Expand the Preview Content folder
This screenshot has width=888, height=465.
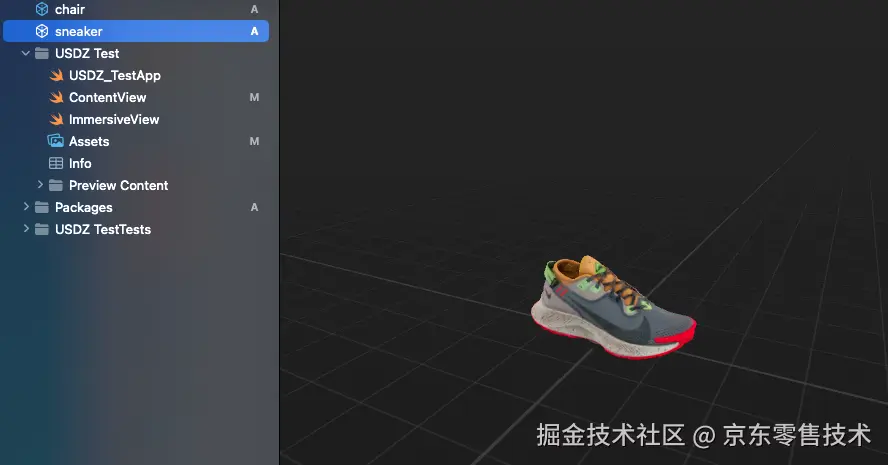tap(40, 185)
